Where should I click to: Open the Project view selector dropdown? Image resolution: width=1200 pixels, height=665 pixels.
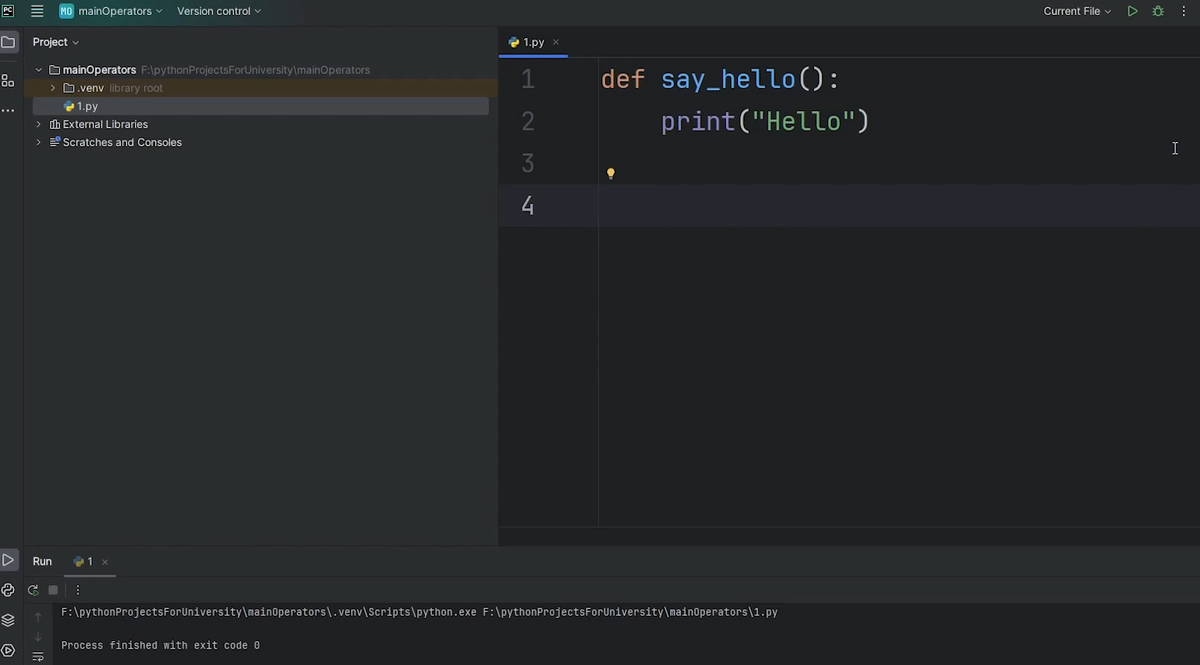pyautogui.click(x=55, y=42)
